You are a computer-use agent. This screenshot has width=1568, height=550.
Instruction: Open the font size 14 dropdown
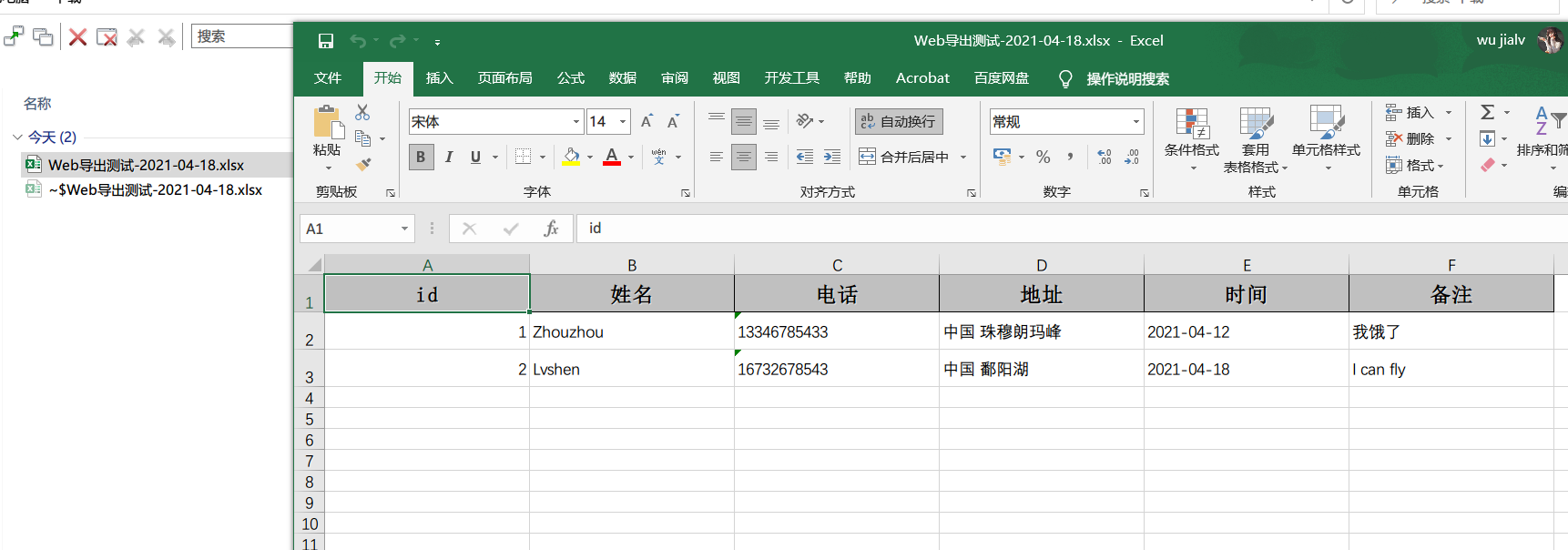click(x=623, y=121)
